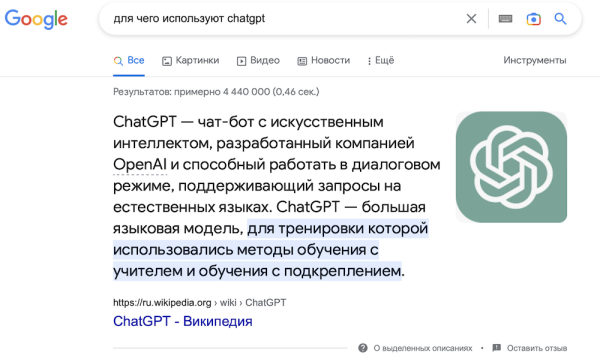Image resolution: width=600 pixels, height=362 pixels.
Task: Clear the search query with X icon
Action: click(471, 19)
